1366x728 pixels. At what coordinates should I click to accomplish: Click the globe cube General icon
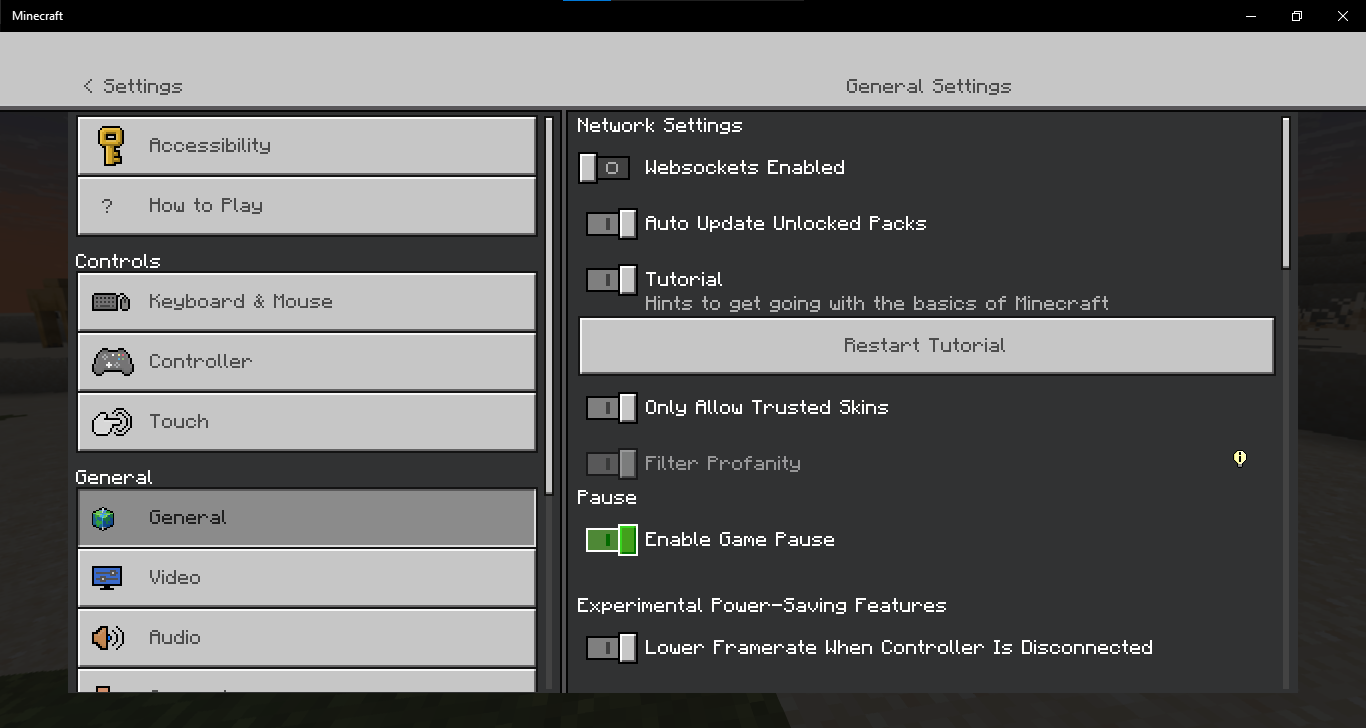[104, 518]
